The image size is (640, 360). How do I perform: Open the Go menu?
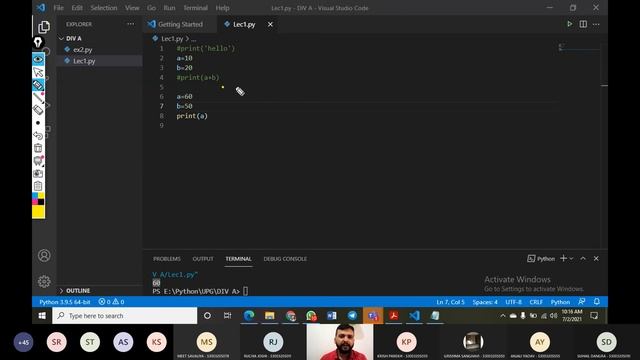click(x=151, y=8)
